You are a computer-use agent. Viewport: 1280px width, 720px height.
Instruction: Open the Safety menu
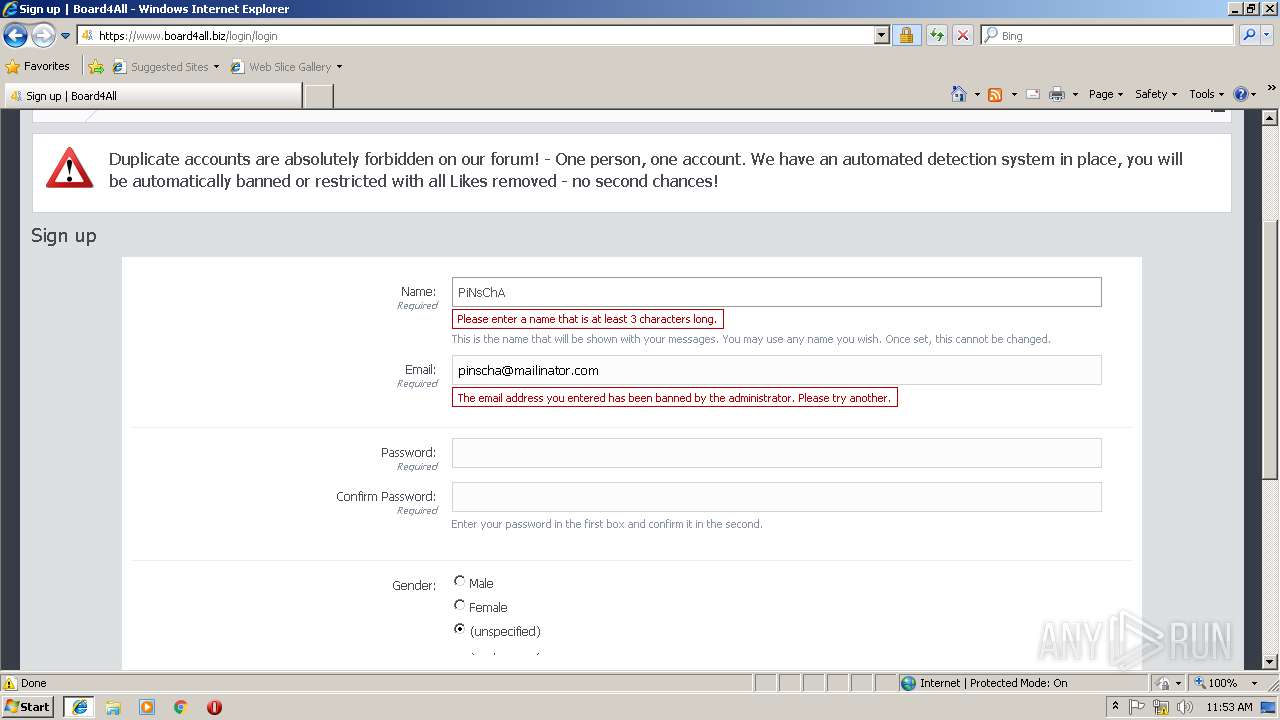coord(1155,94)
